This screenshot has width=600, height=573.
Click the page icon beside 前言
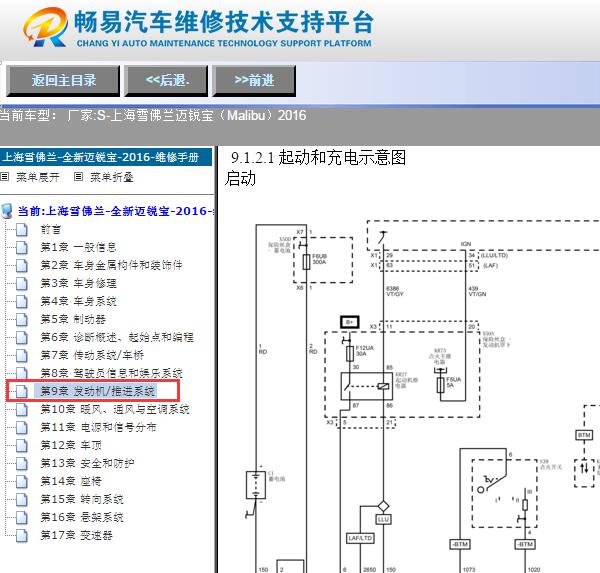(22, 230)
